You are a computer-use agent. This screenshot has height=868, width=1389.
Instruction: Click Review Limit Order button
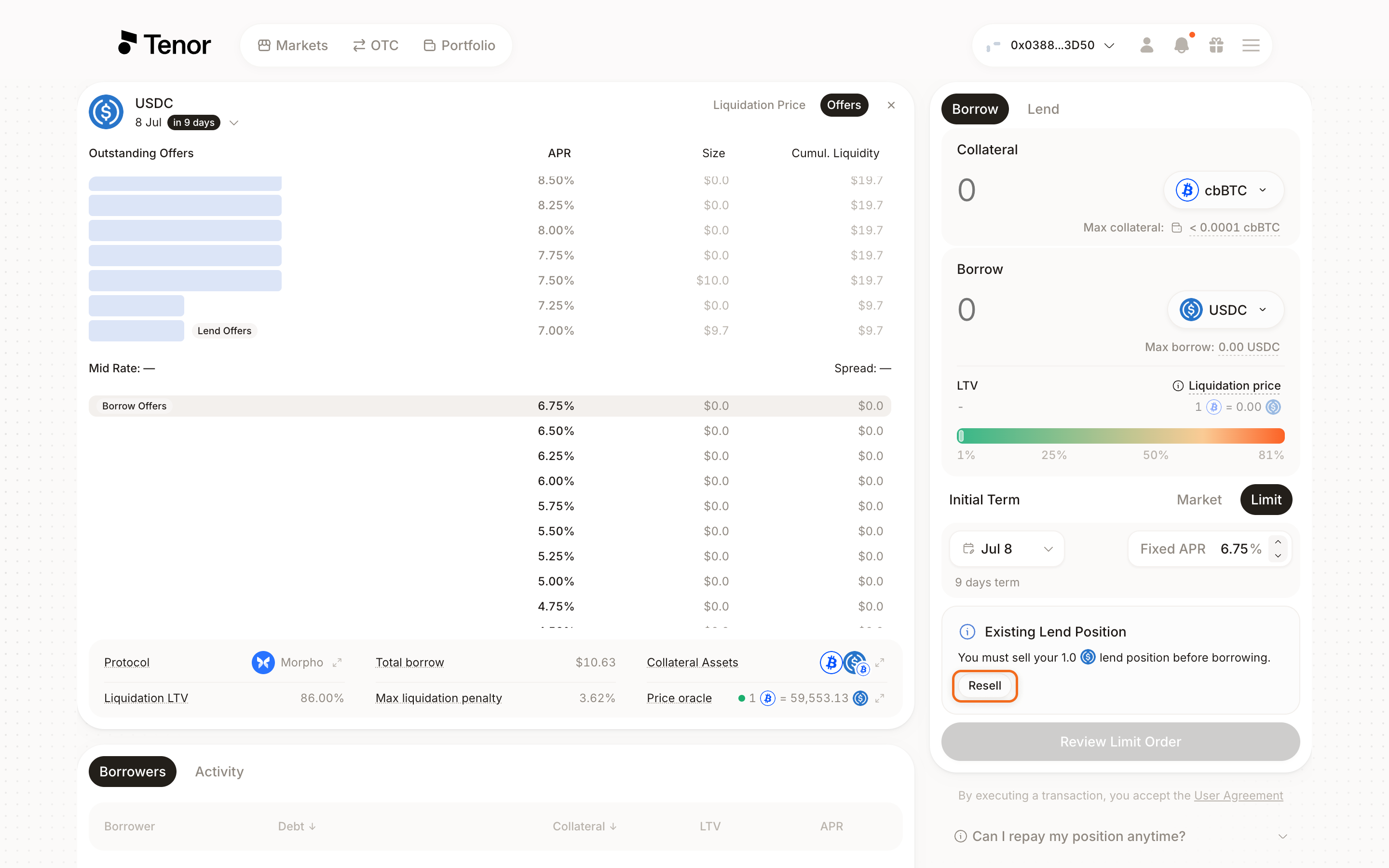click(1120, 742)
